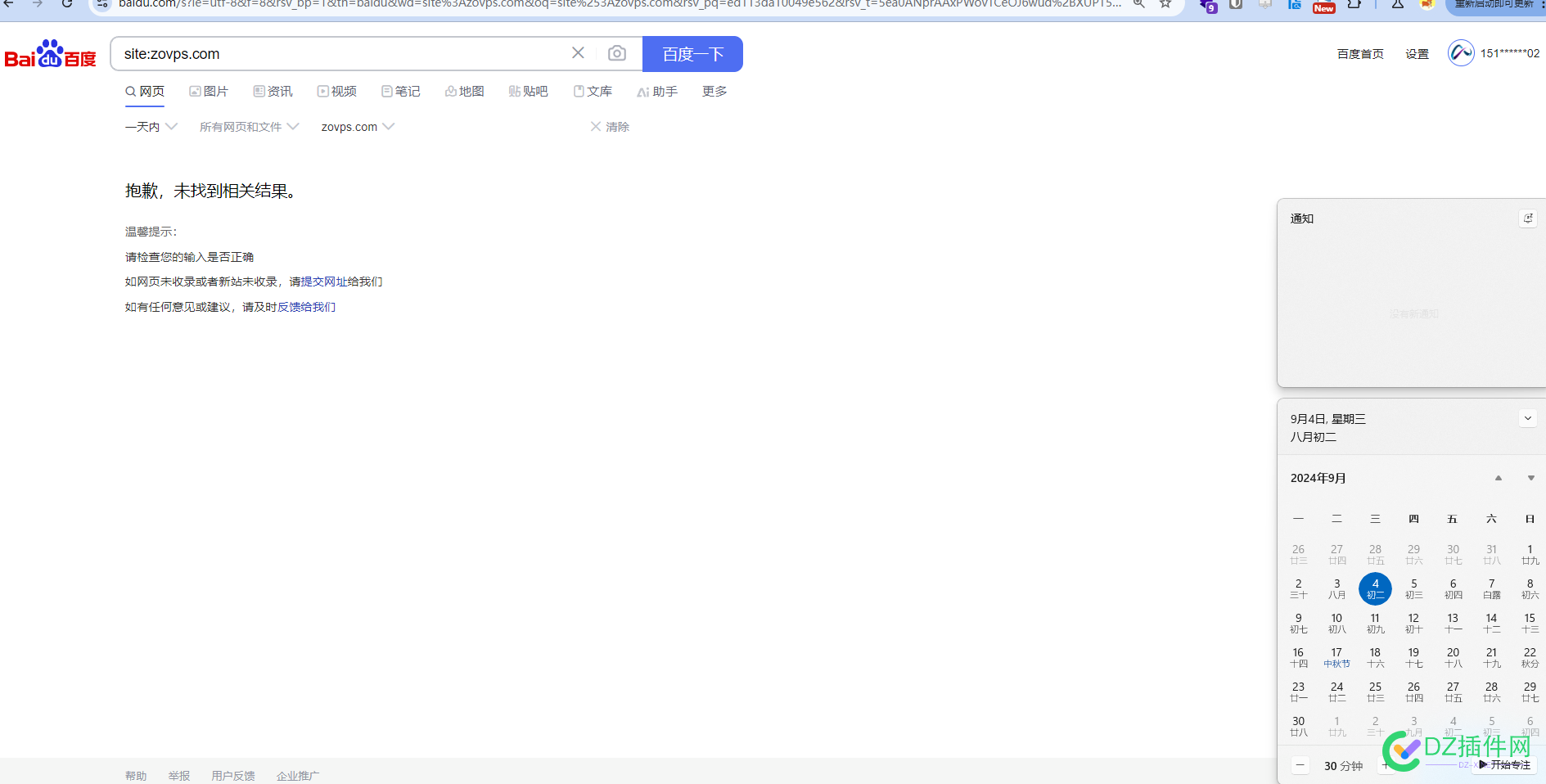This screenshot has width=1546, height=784.
Task: Open the 地图 tab
Action: (465, 92)
